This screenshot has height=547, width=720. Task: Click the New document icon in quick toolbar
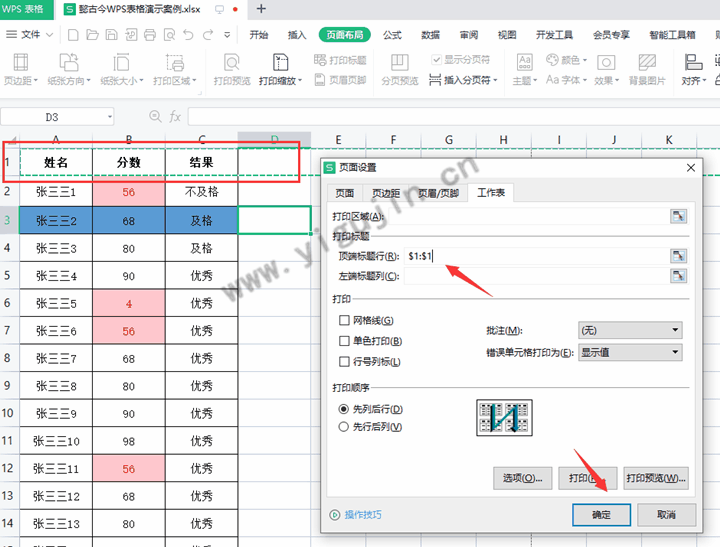(x=73, y=35)
